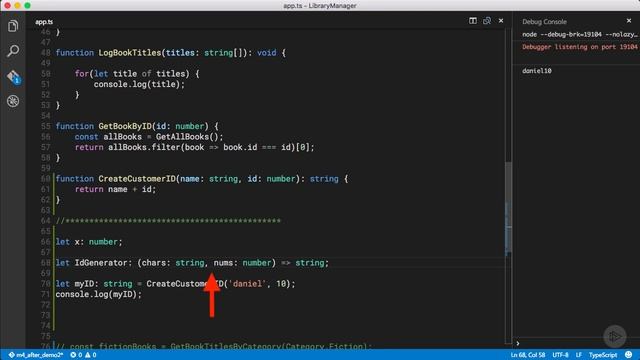Change the UTF-8 file encoding

click(x=560, y=355)
